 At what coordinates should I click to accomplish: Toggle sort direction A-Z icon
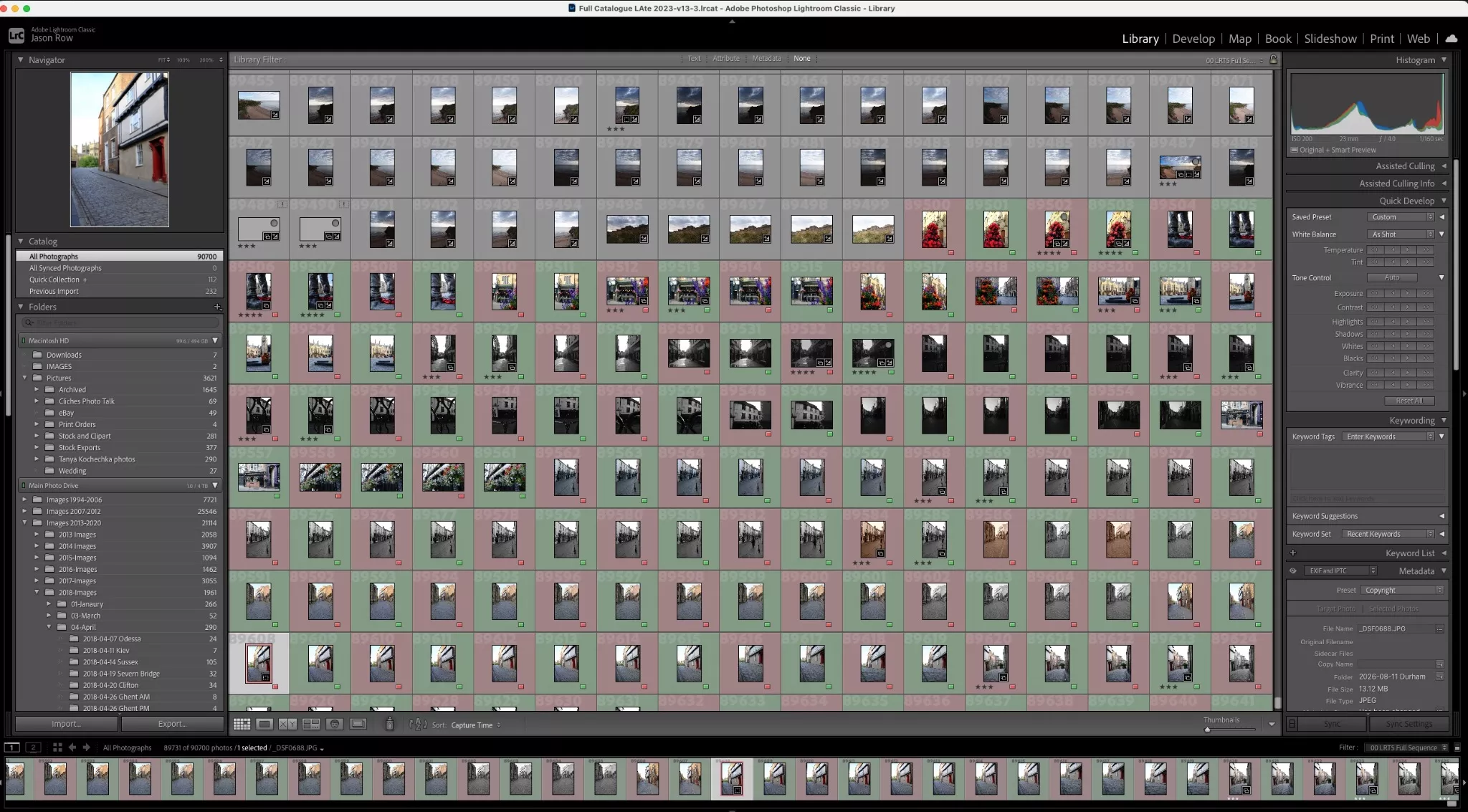click(418, 725)
